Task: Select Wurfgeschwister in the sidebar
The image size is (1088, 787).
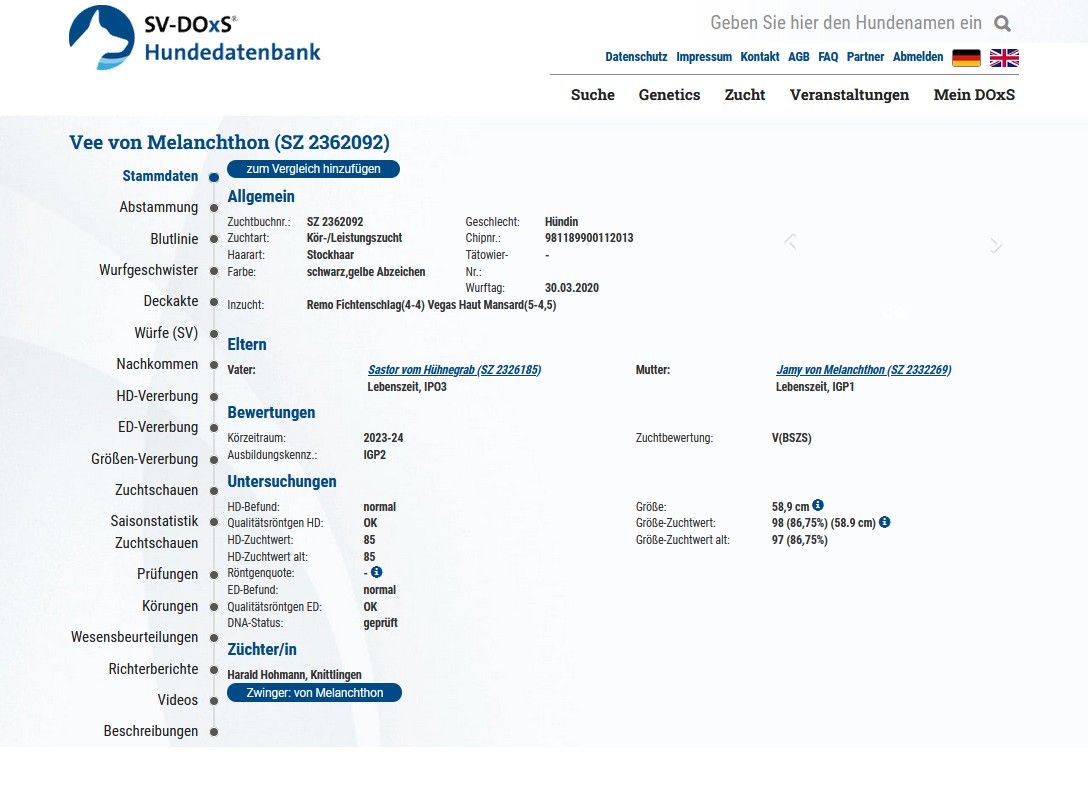Action: [x=148, y=270]
